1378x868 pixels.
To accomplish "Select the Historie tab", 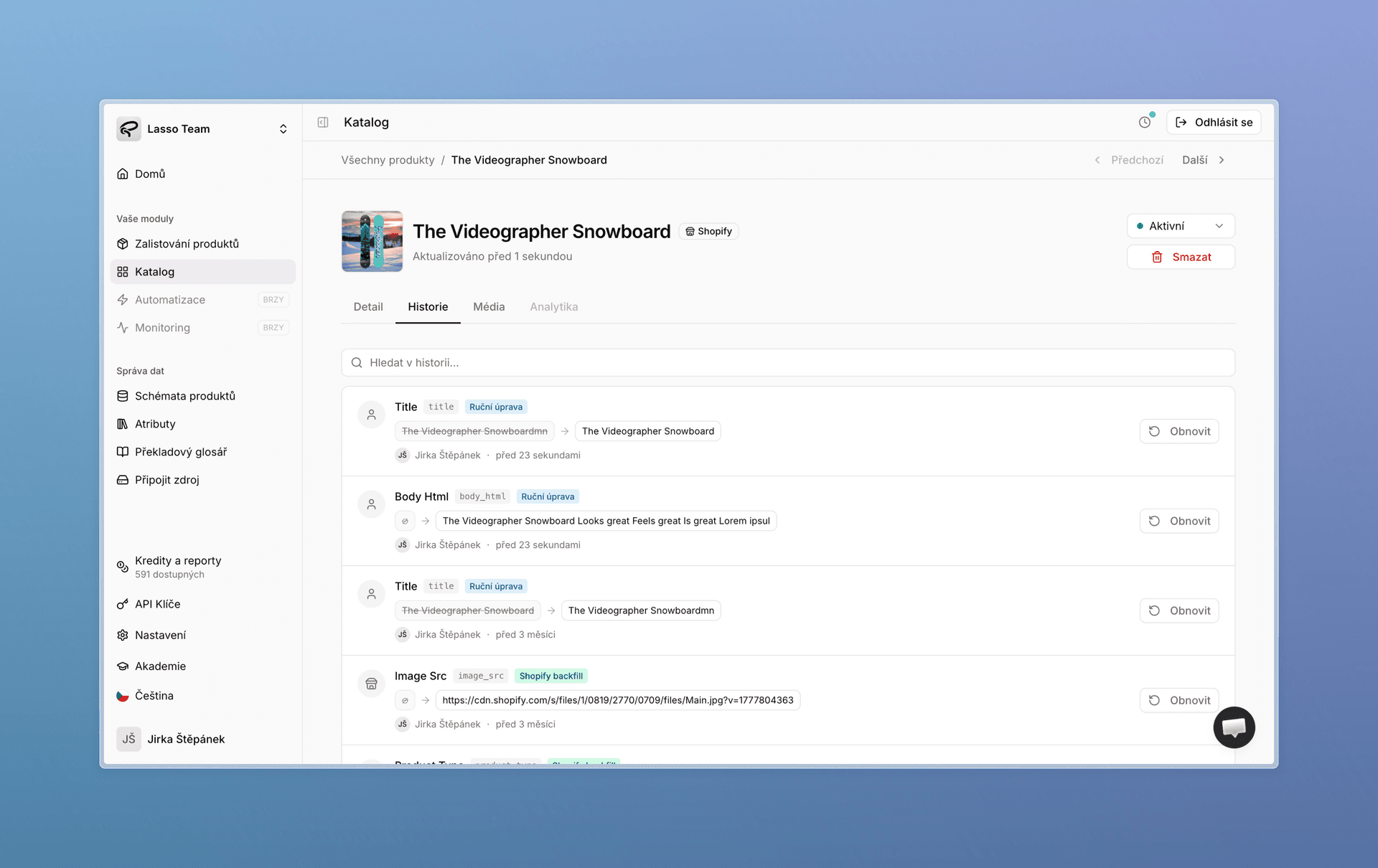I will click(x=428, y=307).
